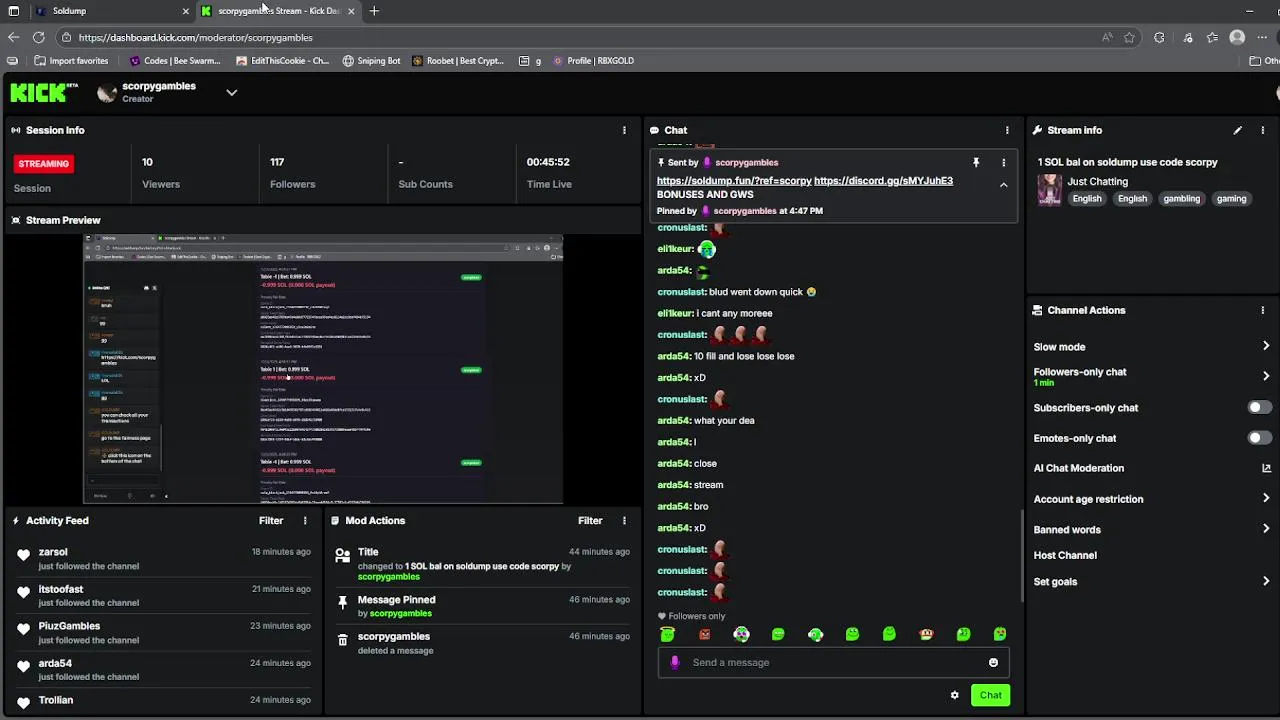Open Activity Feed Filter
The image size is (1280, 720).
(271, 520)
